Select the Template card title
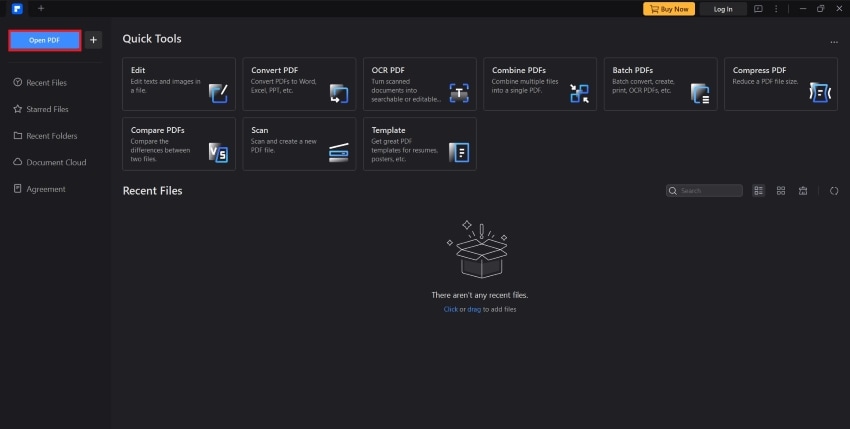 (x=388, y=130)
